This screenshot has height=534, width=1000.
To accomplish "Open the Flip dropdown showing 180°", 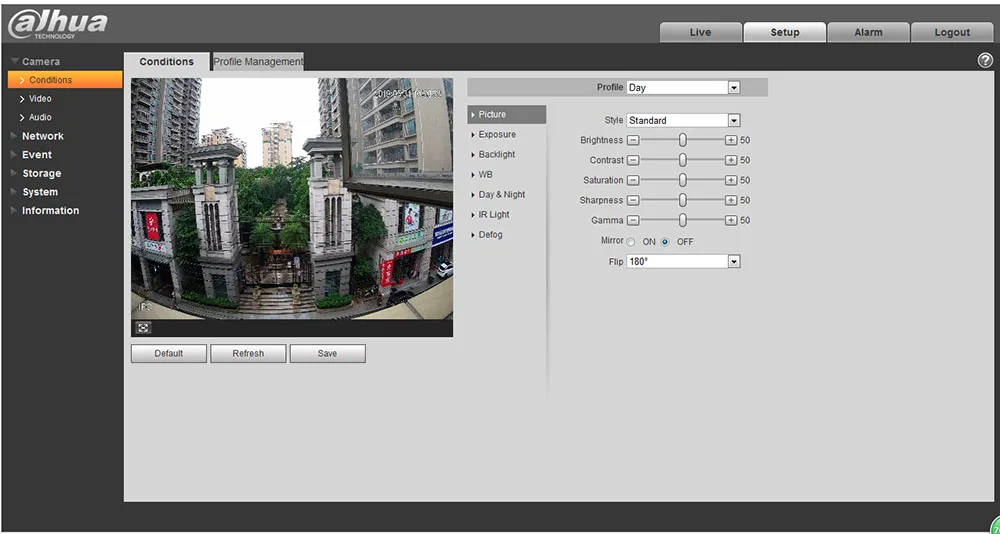I will (683, 262).
